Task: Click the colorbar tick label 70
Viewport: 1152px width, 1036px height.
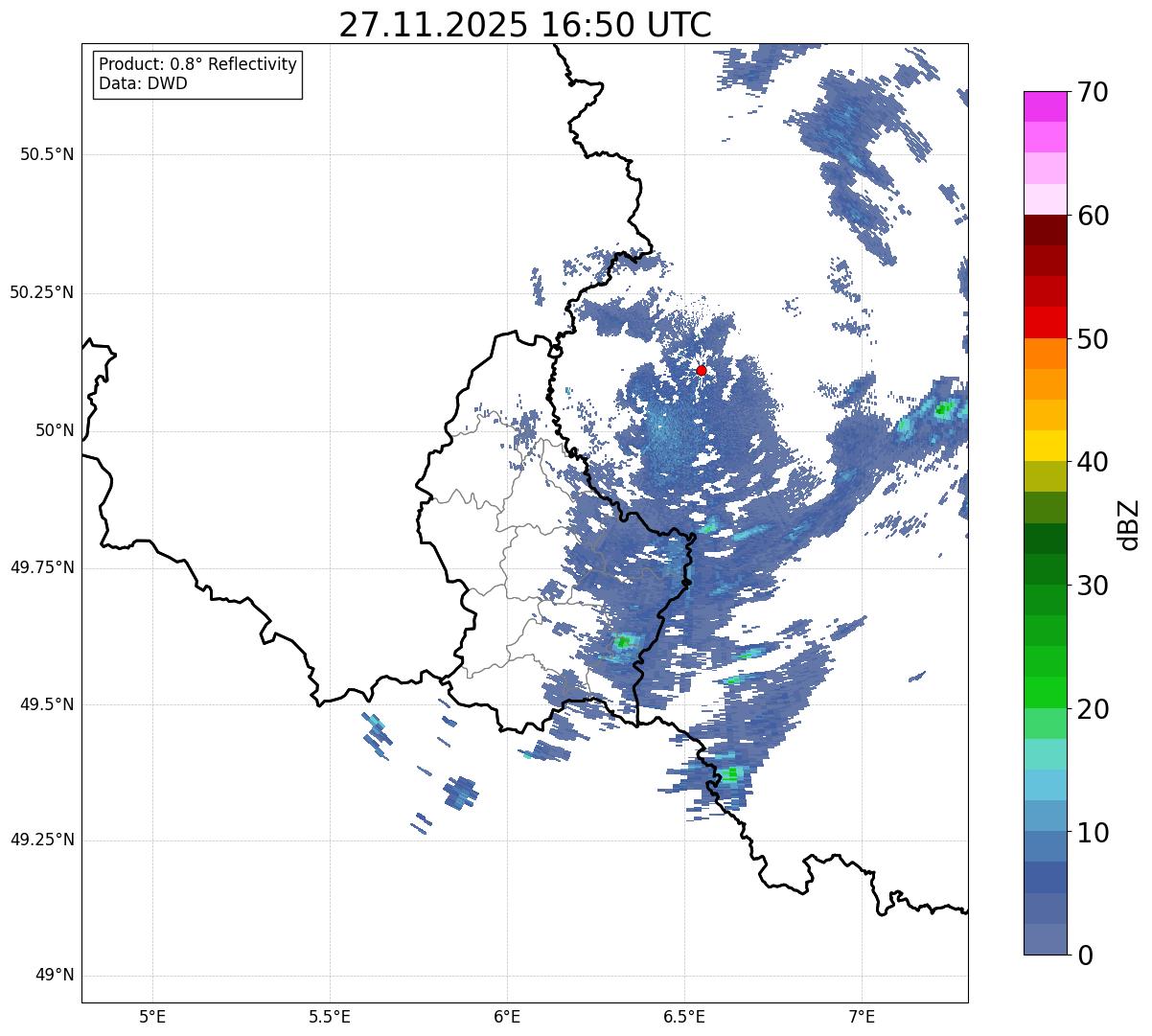Action: tap(1093, 92)
